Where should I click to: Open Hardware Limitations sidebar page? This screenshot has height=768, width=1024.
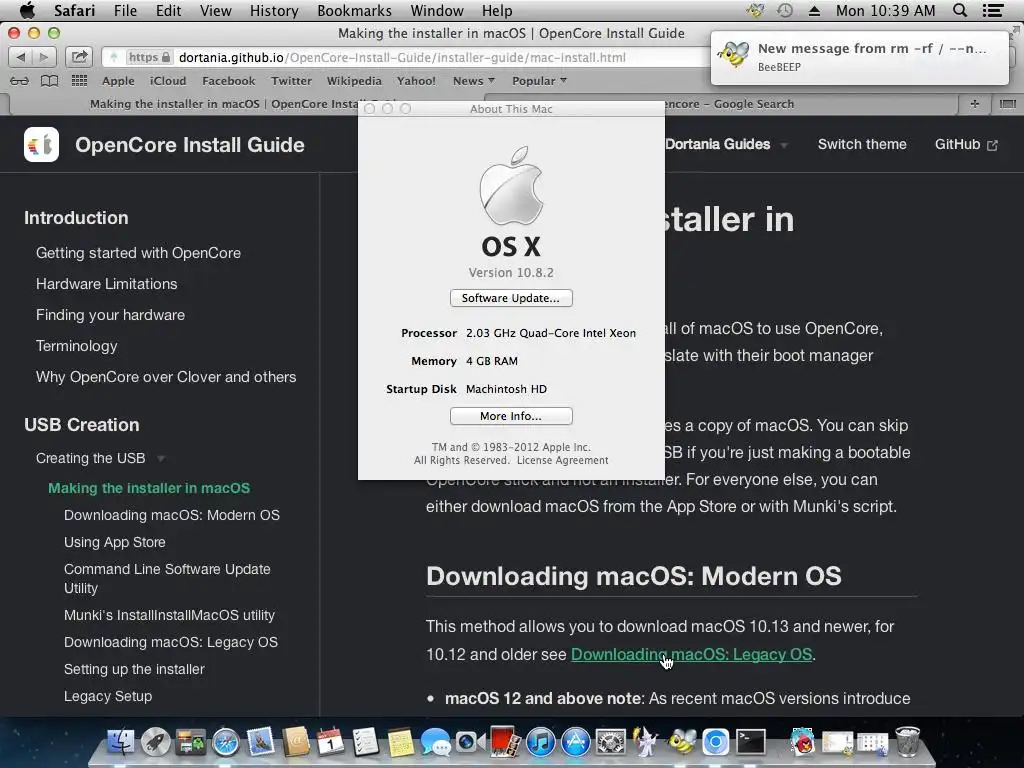click(x=106, y=284)
